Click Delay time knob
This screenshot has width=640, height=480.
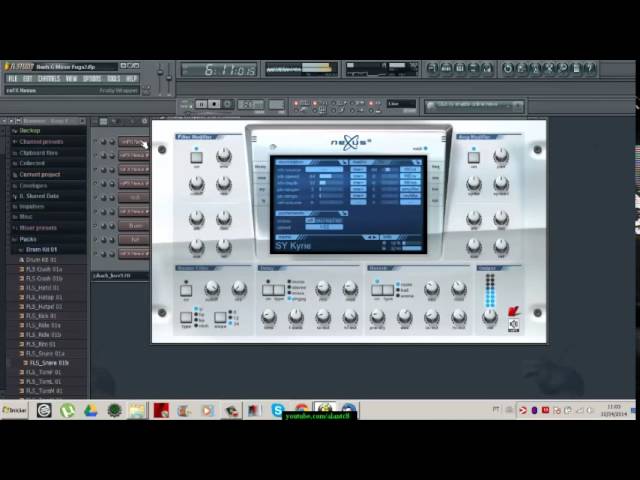click(x=269, y=316)
